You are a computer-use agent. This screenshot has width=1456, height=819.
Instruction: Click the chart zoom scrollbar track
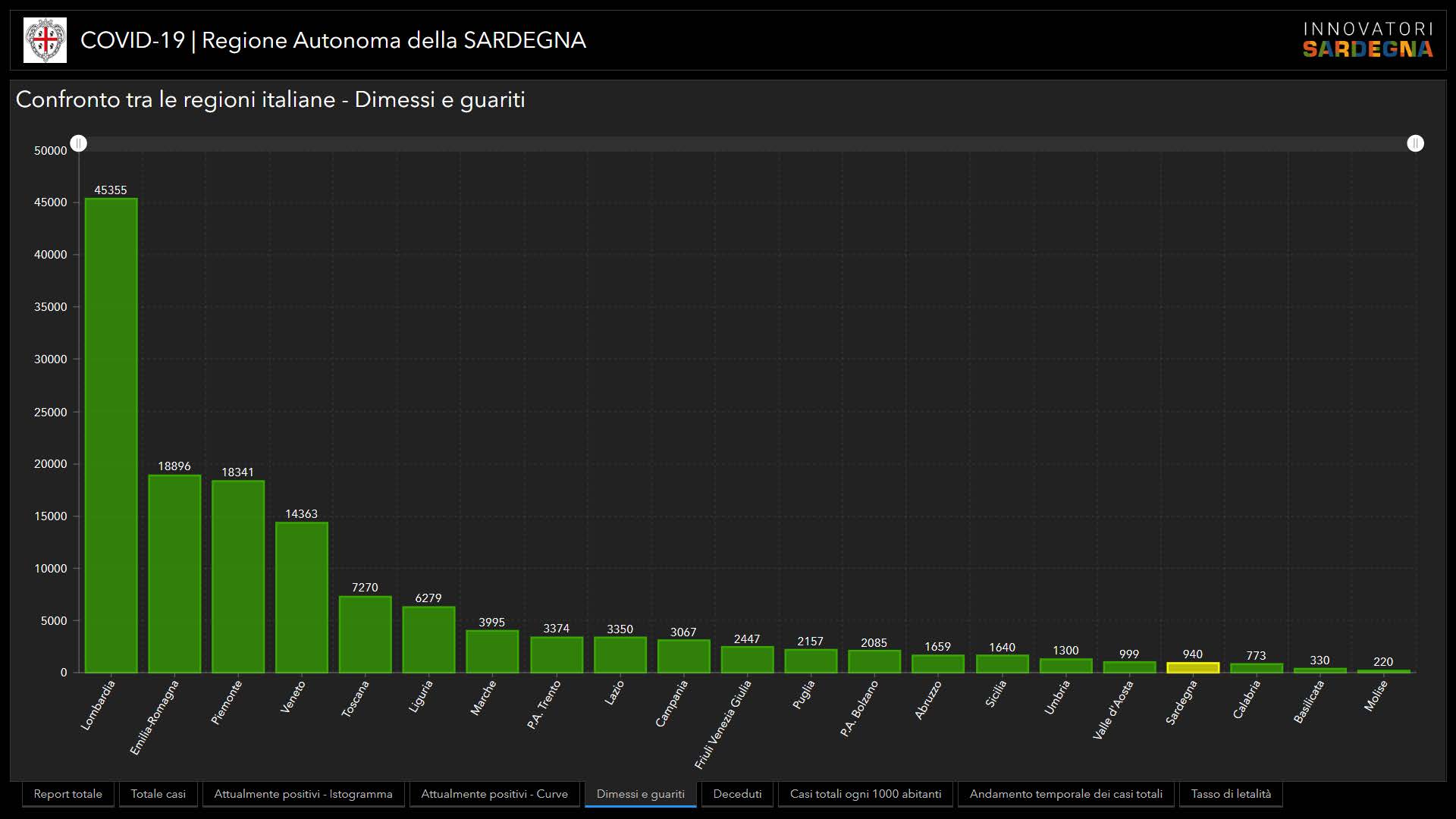[x=747, y=143]
